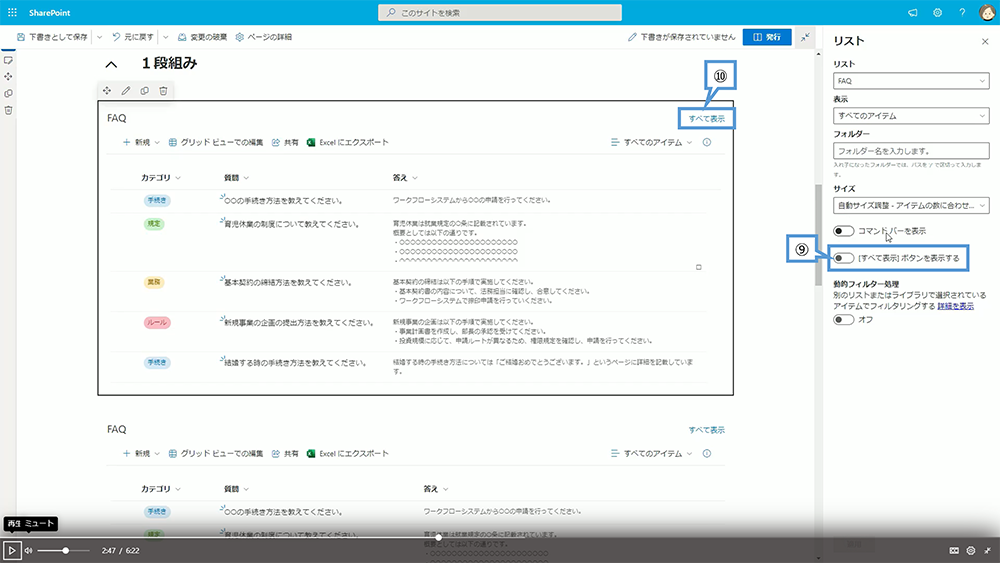Screen dimensions: 1000x563
Task: Click the left rail move section icon
Action: 8,77
